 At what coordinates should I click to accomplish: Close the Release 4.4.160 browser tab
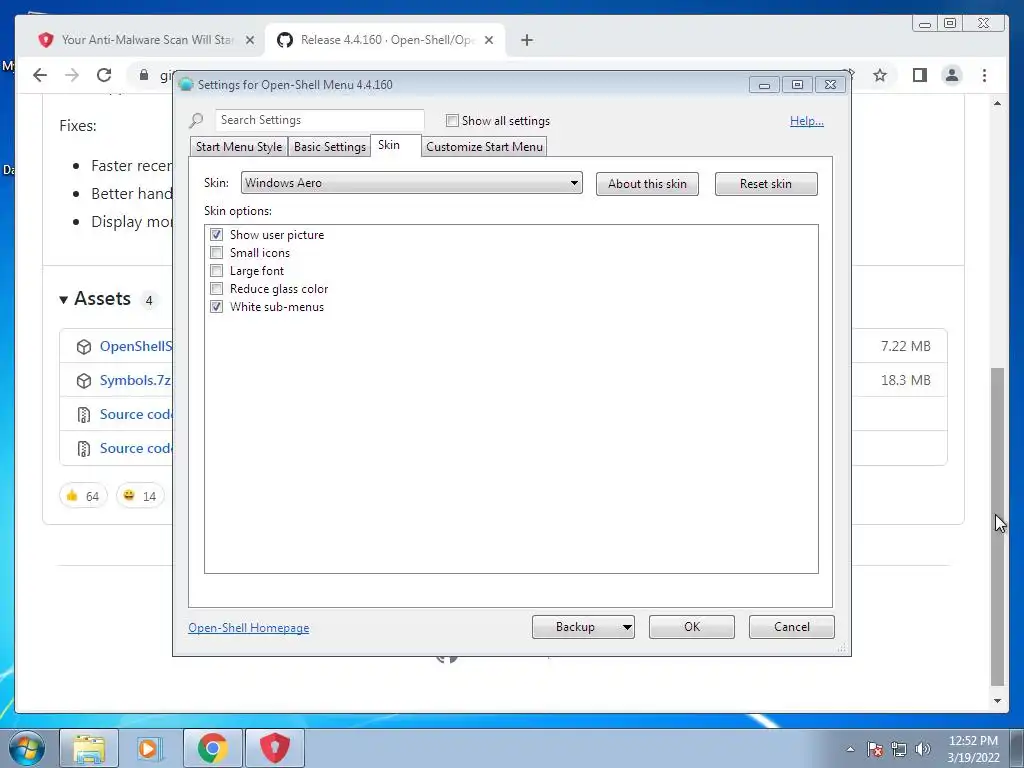tap(489, 40)
